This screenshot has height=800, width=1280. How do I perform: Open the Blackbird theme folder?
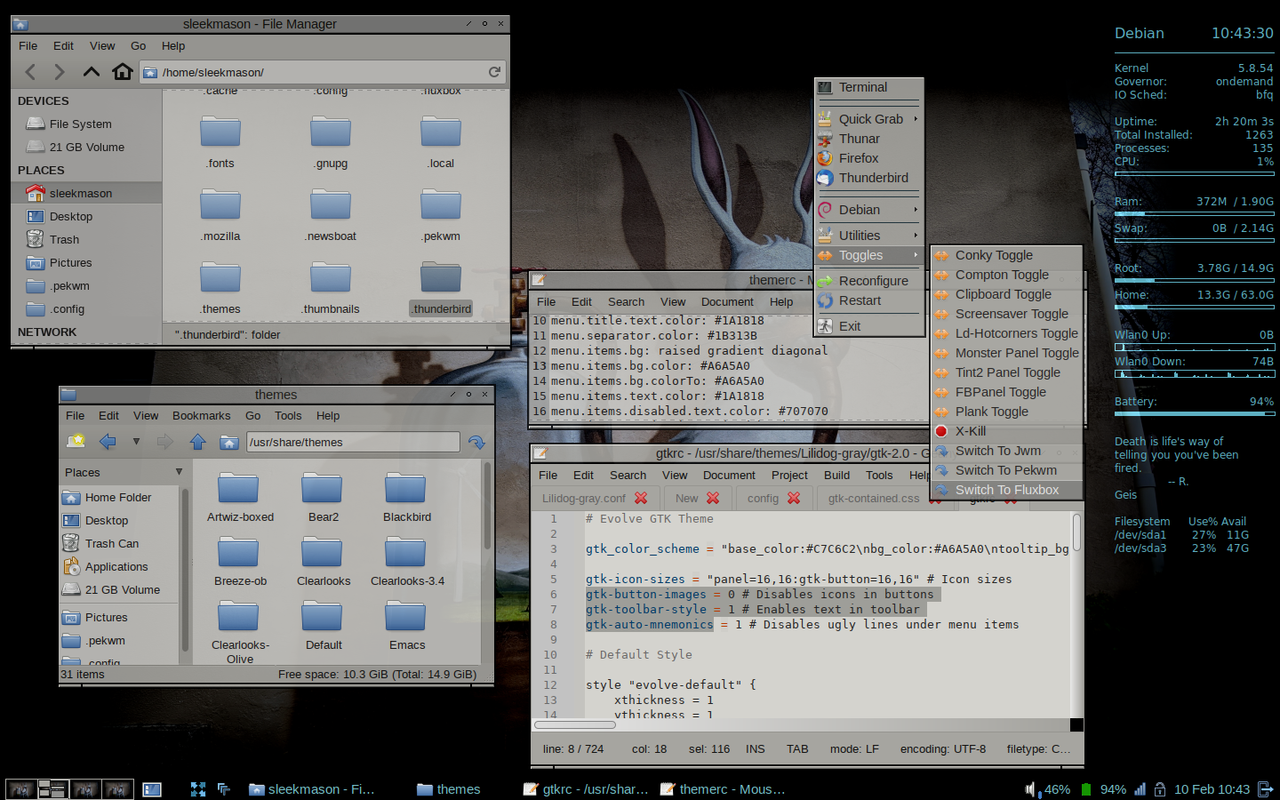coord(407,497)
